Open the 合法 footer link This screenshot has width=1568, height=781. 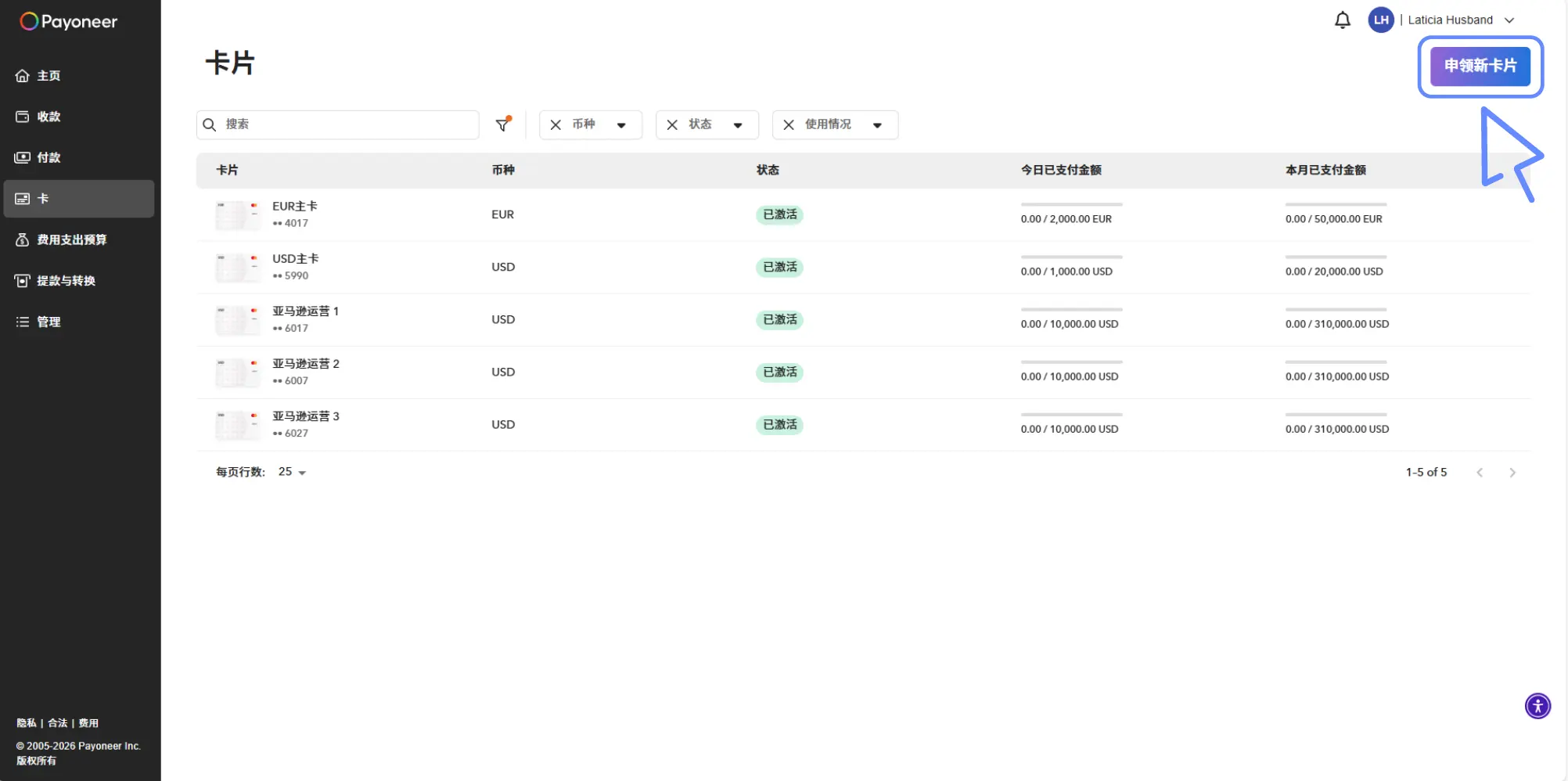pos(58,723)
